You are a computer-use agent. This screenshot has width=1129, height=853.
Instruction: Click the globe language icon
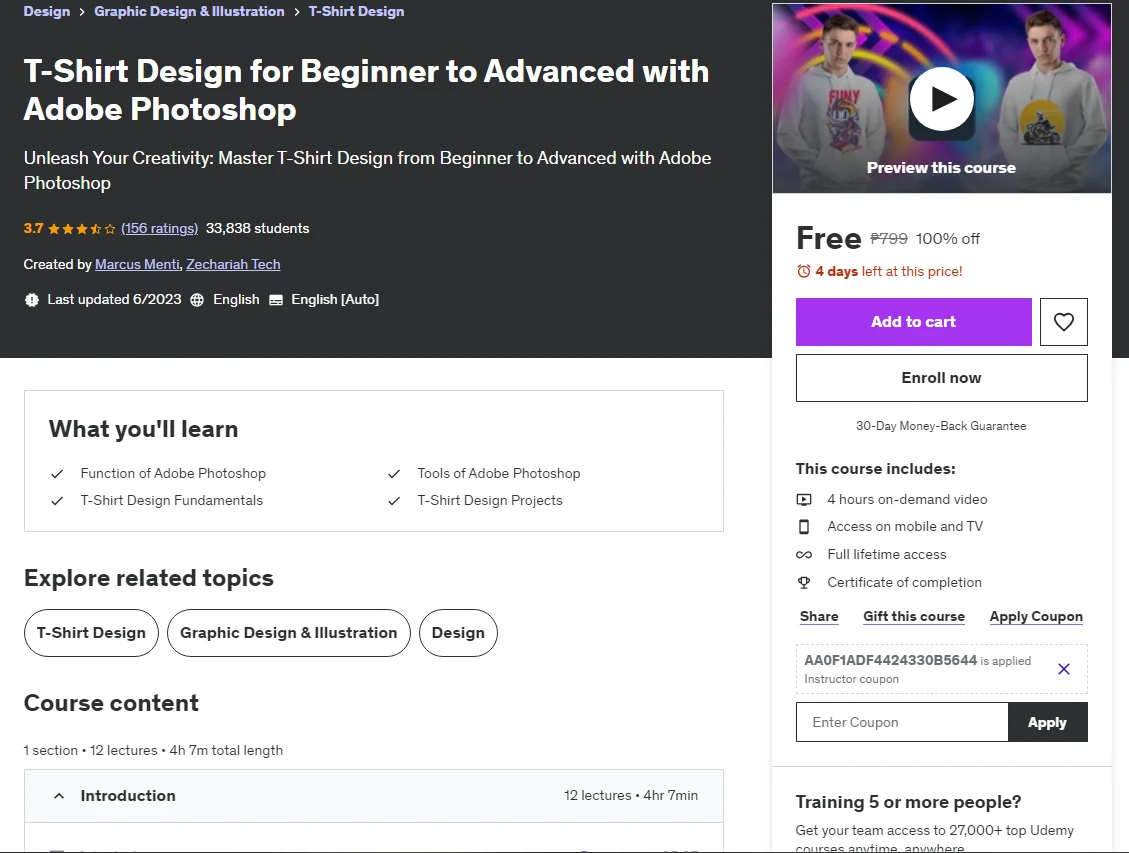(197, 300)
